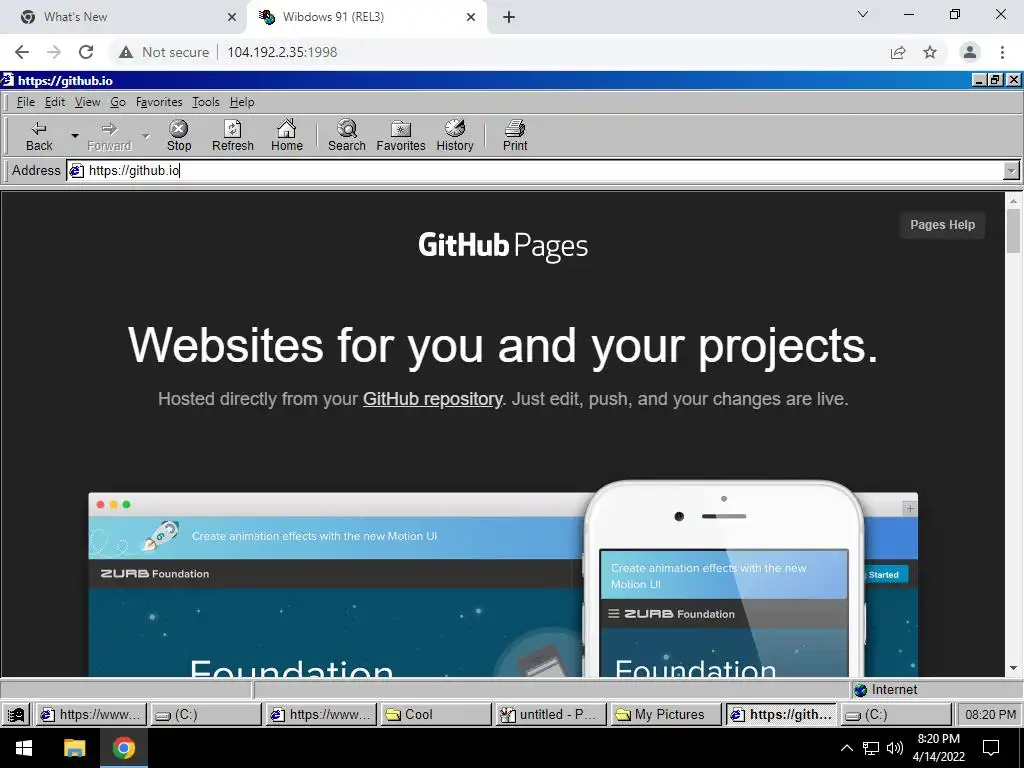Switch to the Cool folder window
1024x768 pixels.
pyautogui.click(x=436, y=714)
